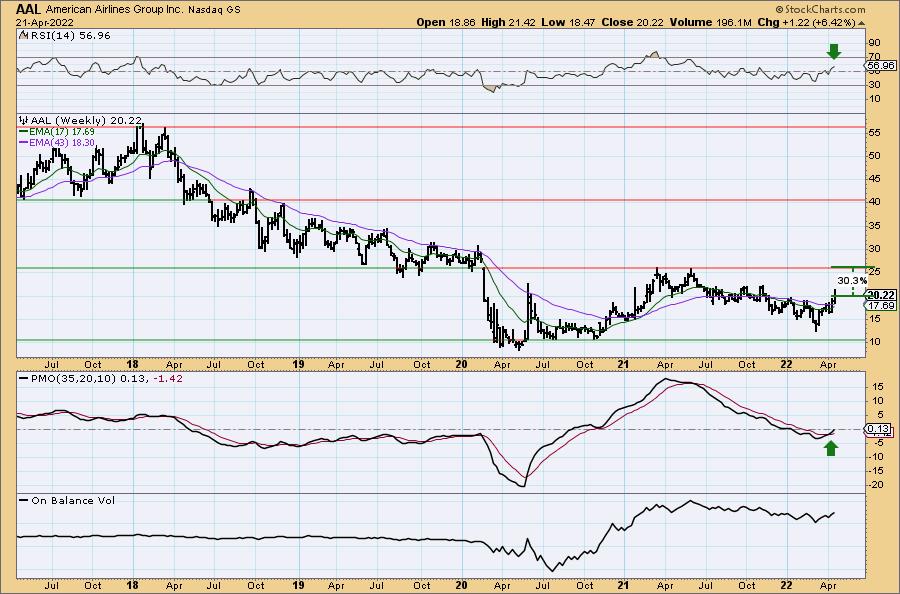Click the Volume 196.1M value
The height and width of the screenshot is (594, 900).
710,22
